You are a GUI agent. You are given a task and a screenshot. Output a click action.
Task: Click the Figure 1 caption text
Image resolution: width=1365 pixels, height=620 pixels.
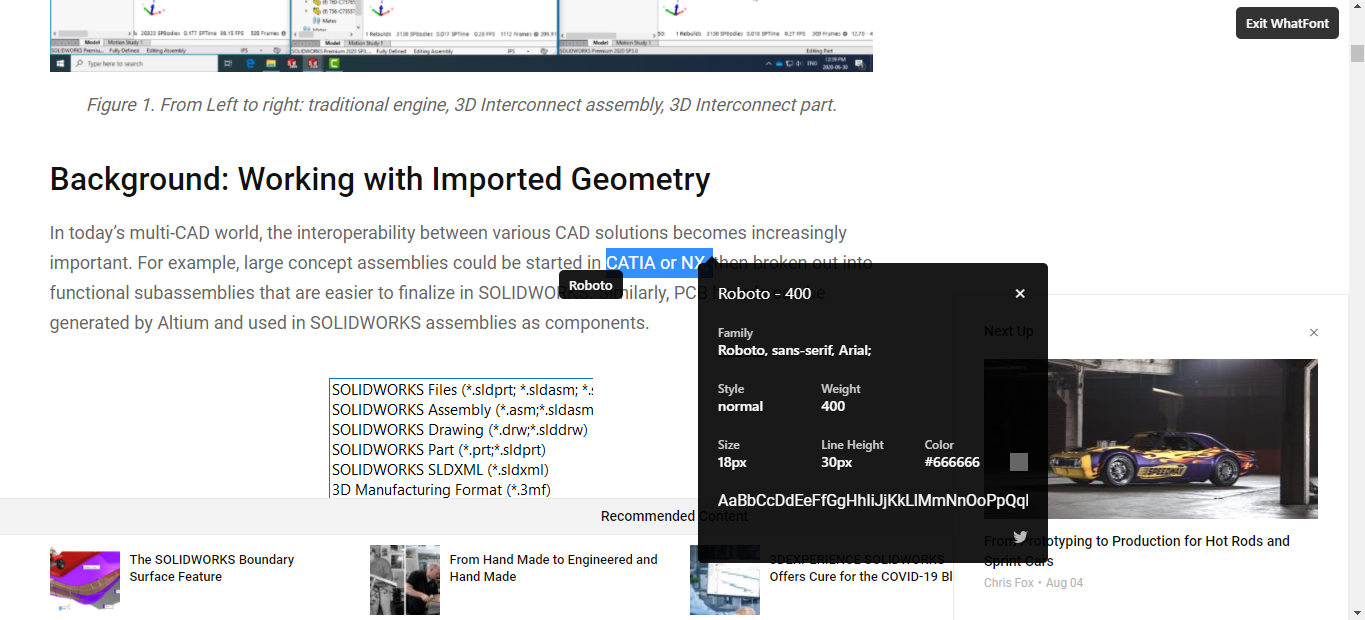461,105
